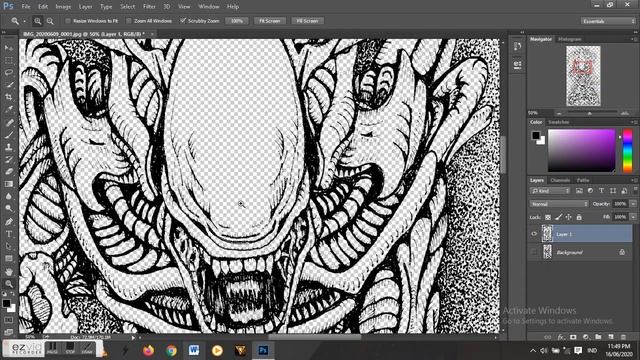The width and height of the screenshot is (640, 360).
Task: Switch to the Channels tab
Action: pyautogui.click(x=560, y=180)
